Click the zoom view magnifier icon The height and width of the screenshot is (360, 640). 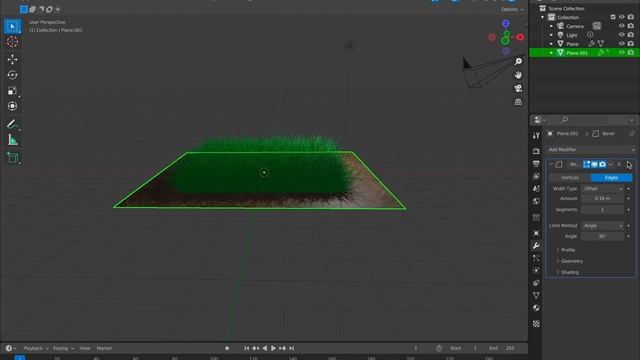(x=518, y=62)
